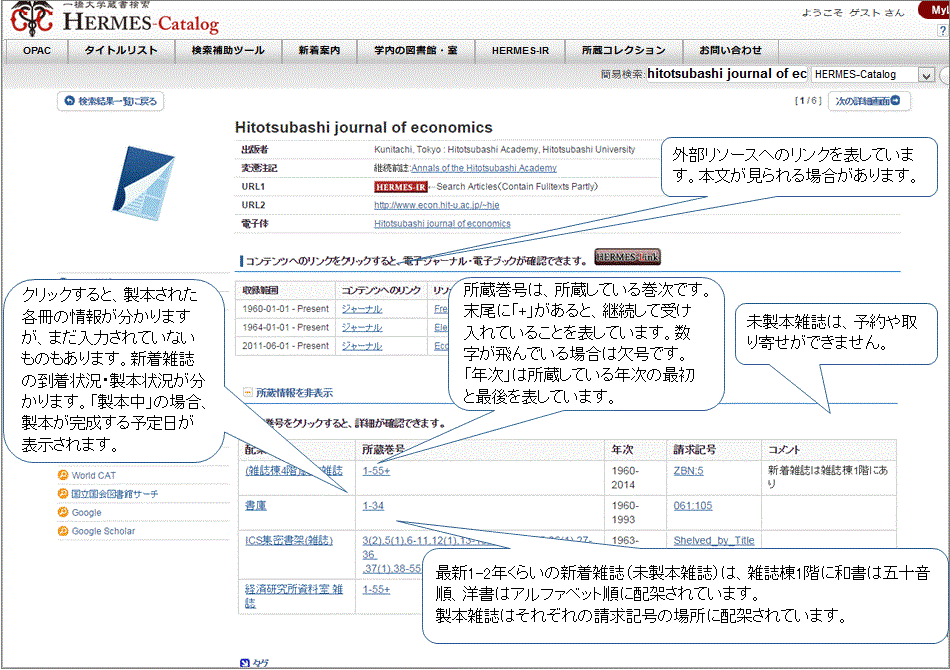Image resolution: width=950 pixels, height=670 pixels.
Task: Open the 新着案内 tab
Action: click(319, 51)
